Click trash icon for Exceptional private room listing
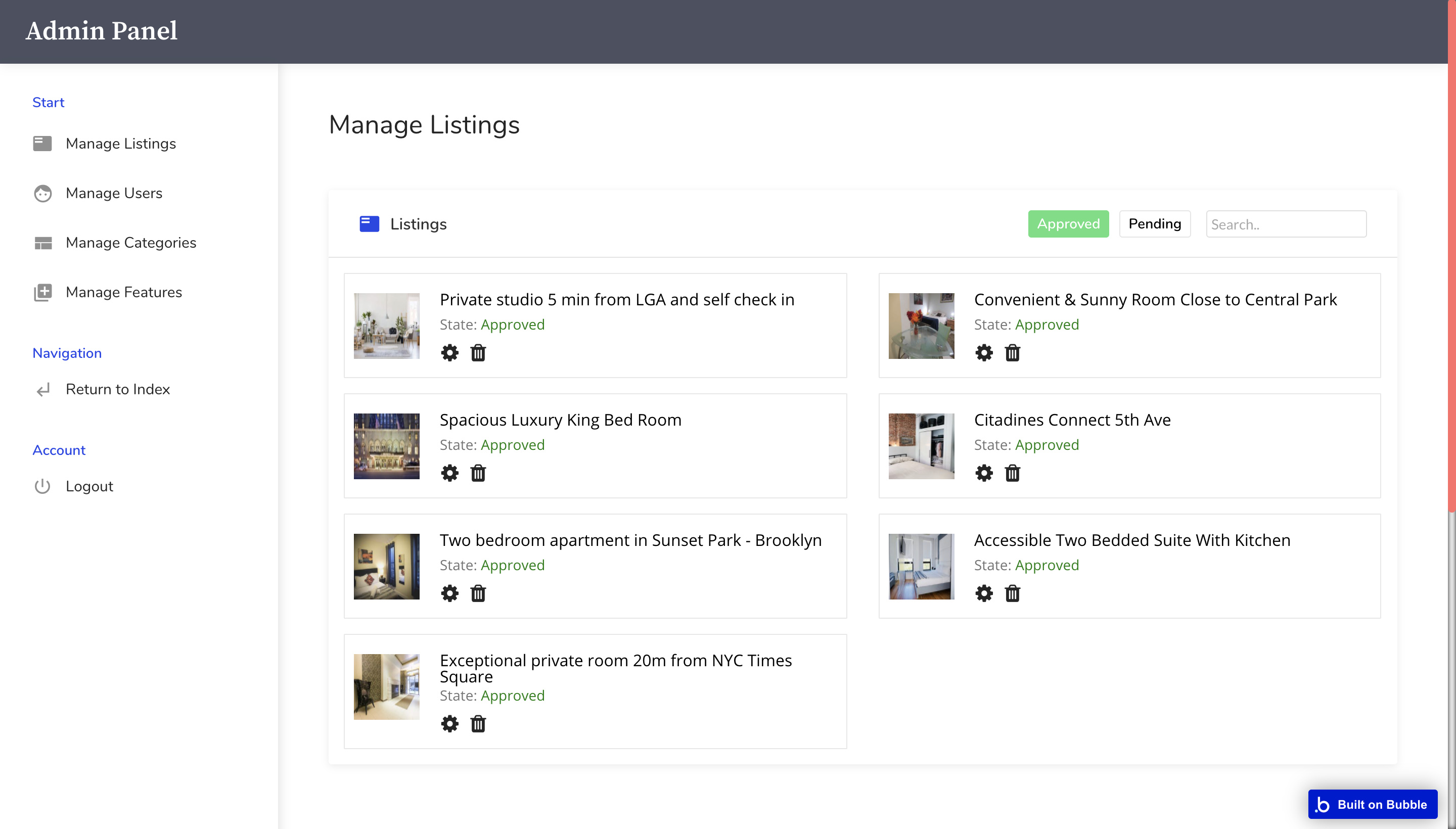 [478, 724]
